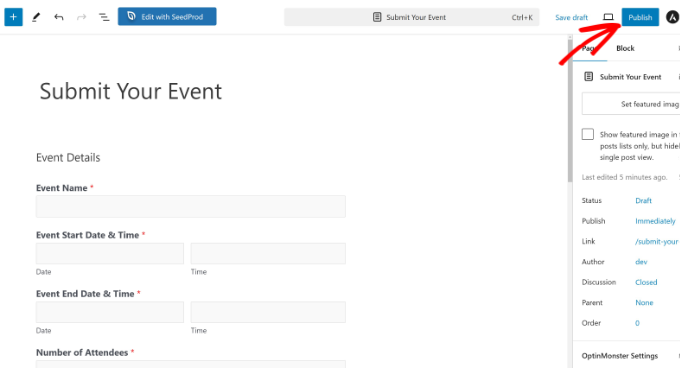Screen dimensions: 680x368
Task: Undo the last change
Action: (x=59, y=17)
